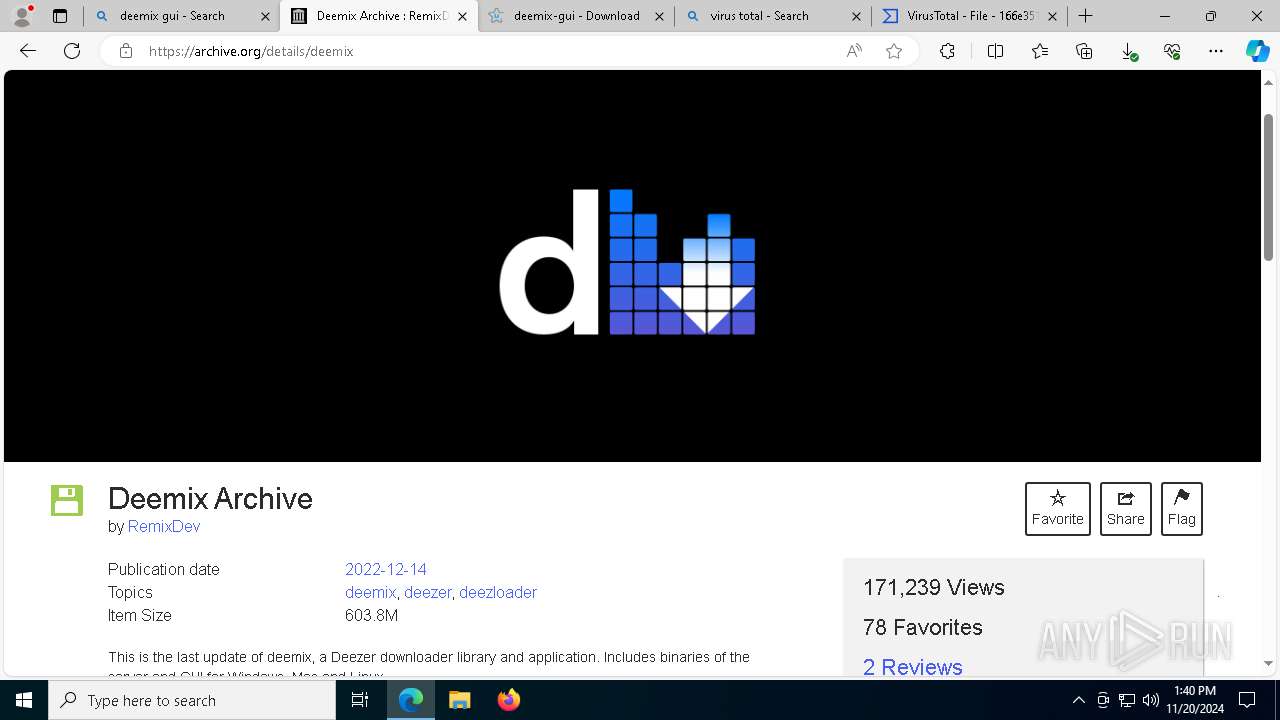Open the RemixDev author link
This screenshot has width=1280, height=720.
(164, 526)
